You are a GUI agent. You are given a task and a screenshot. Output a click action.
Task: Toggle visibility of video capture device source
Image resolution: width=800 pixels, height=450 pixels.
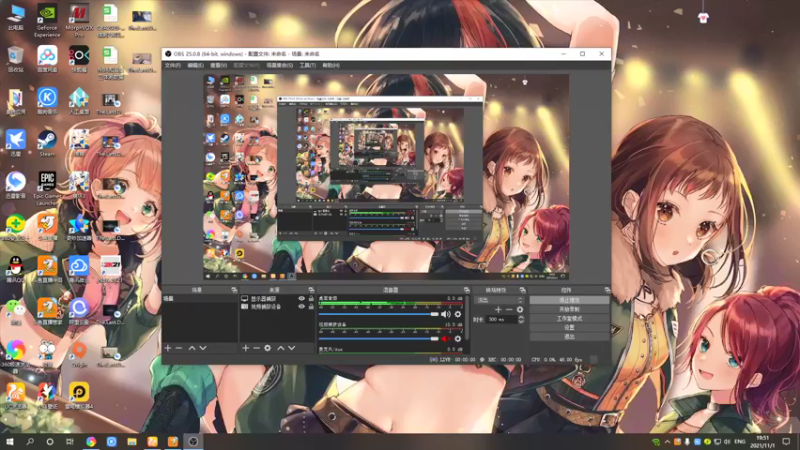click(x=302, y=307)
